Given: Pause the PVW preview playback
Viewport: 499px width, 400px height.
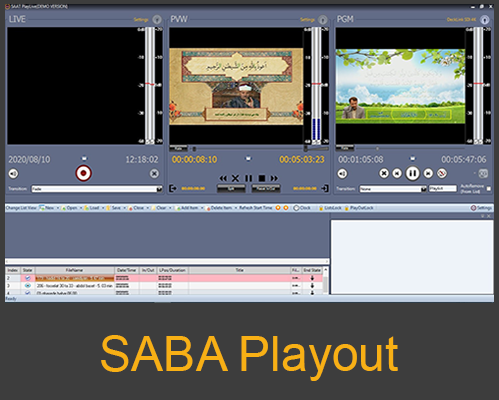Looking at the screenshot, I should point(249,178).
